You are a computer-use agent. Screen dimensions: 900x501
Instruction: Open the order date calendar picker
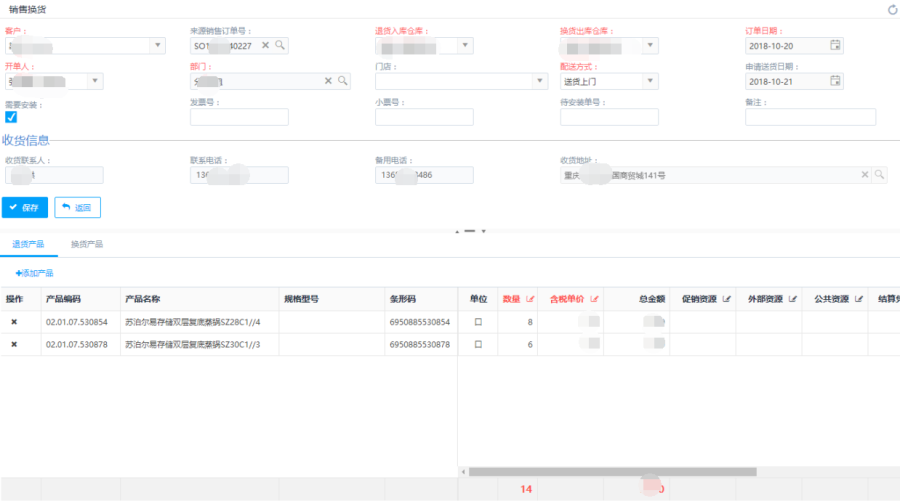pyautogui.click(x=835, y=45)
